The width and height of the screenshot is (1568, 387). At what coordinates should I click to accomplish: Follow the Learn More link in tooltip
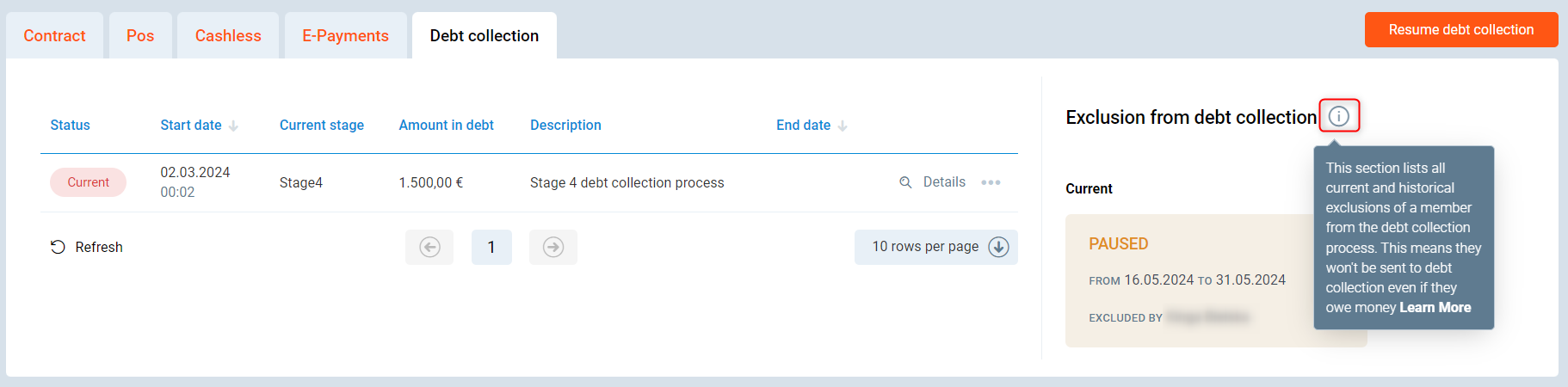click(x=1435, y=308)
